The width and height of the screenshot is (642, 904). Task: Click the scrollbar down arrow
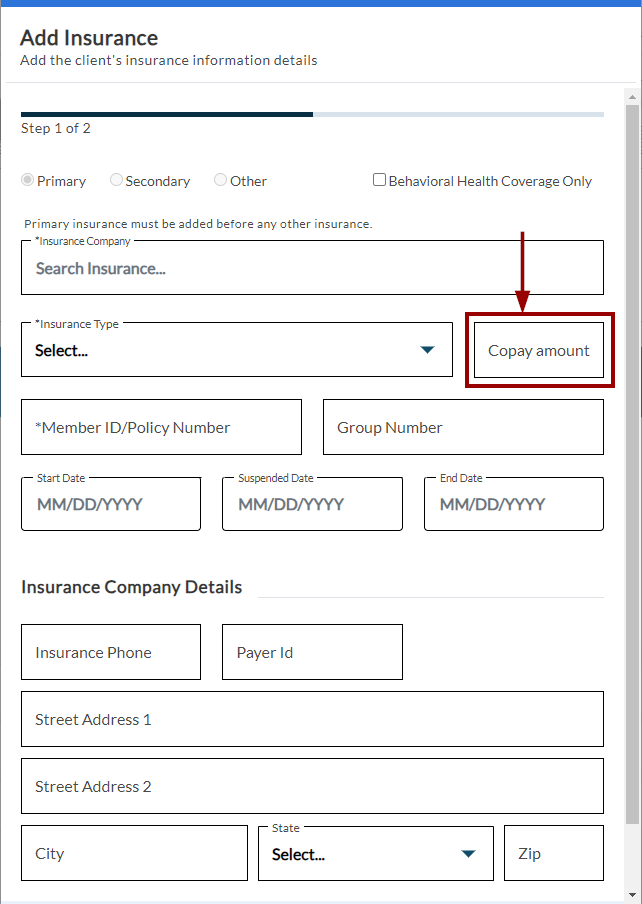pos(632,894)
